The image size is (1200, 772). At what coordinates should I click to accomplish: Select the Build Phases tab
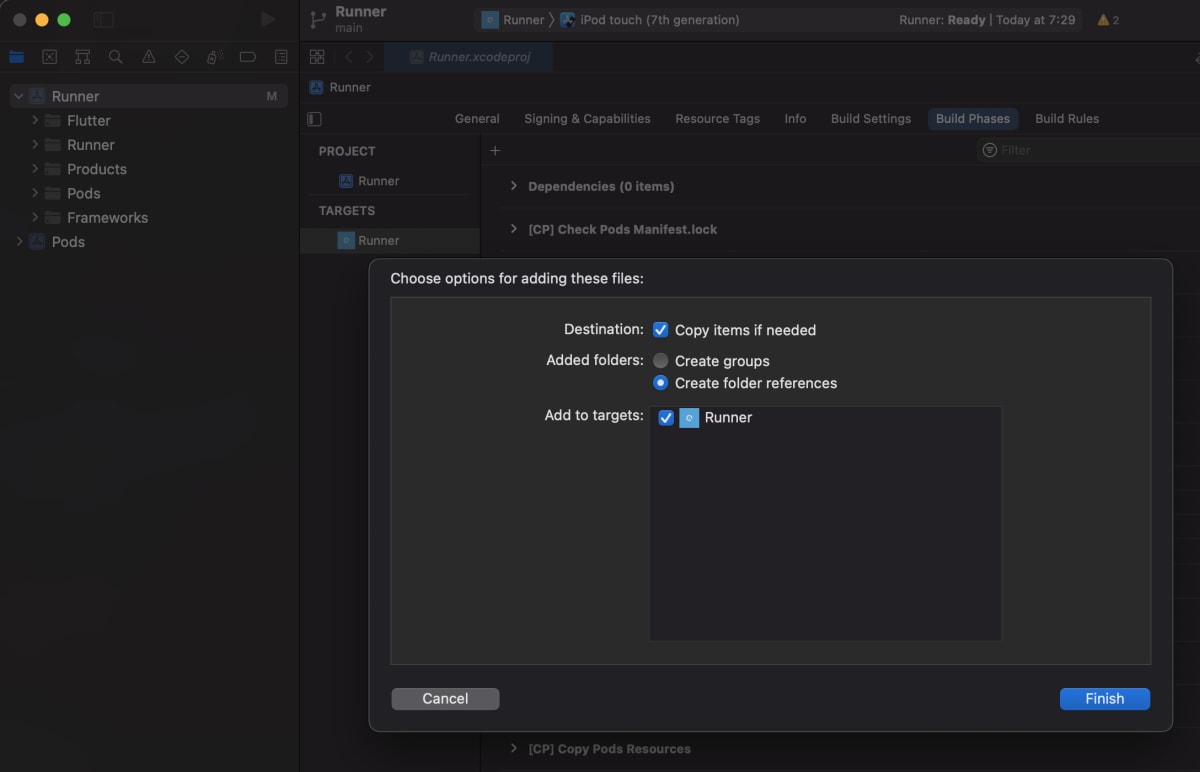(973, 118)
